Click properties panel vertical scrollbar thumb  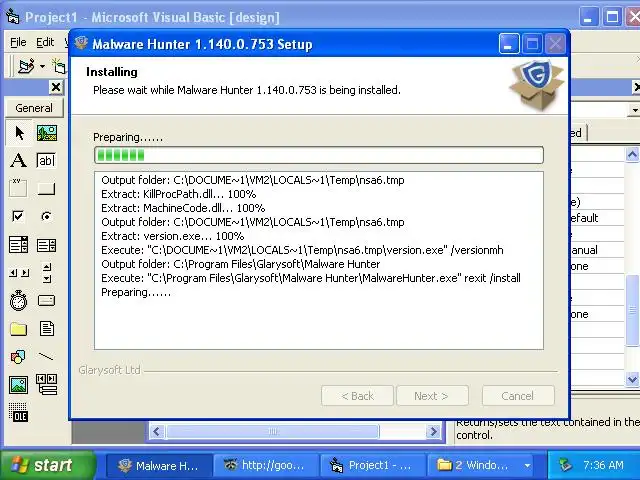(632, 310)
